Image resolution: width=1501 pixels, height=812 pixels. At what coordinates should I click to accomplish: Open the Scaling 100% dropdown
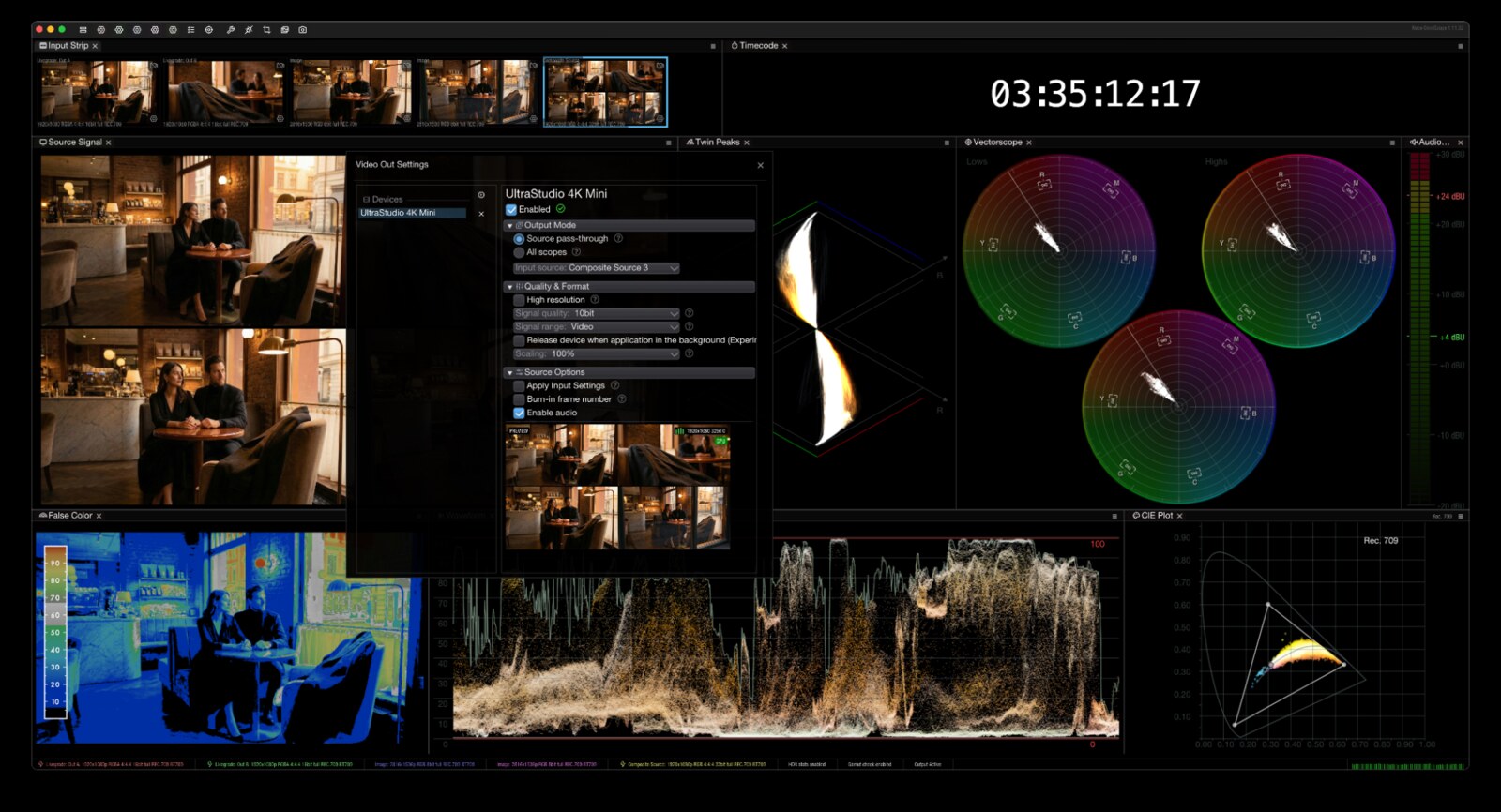point(596,353)
